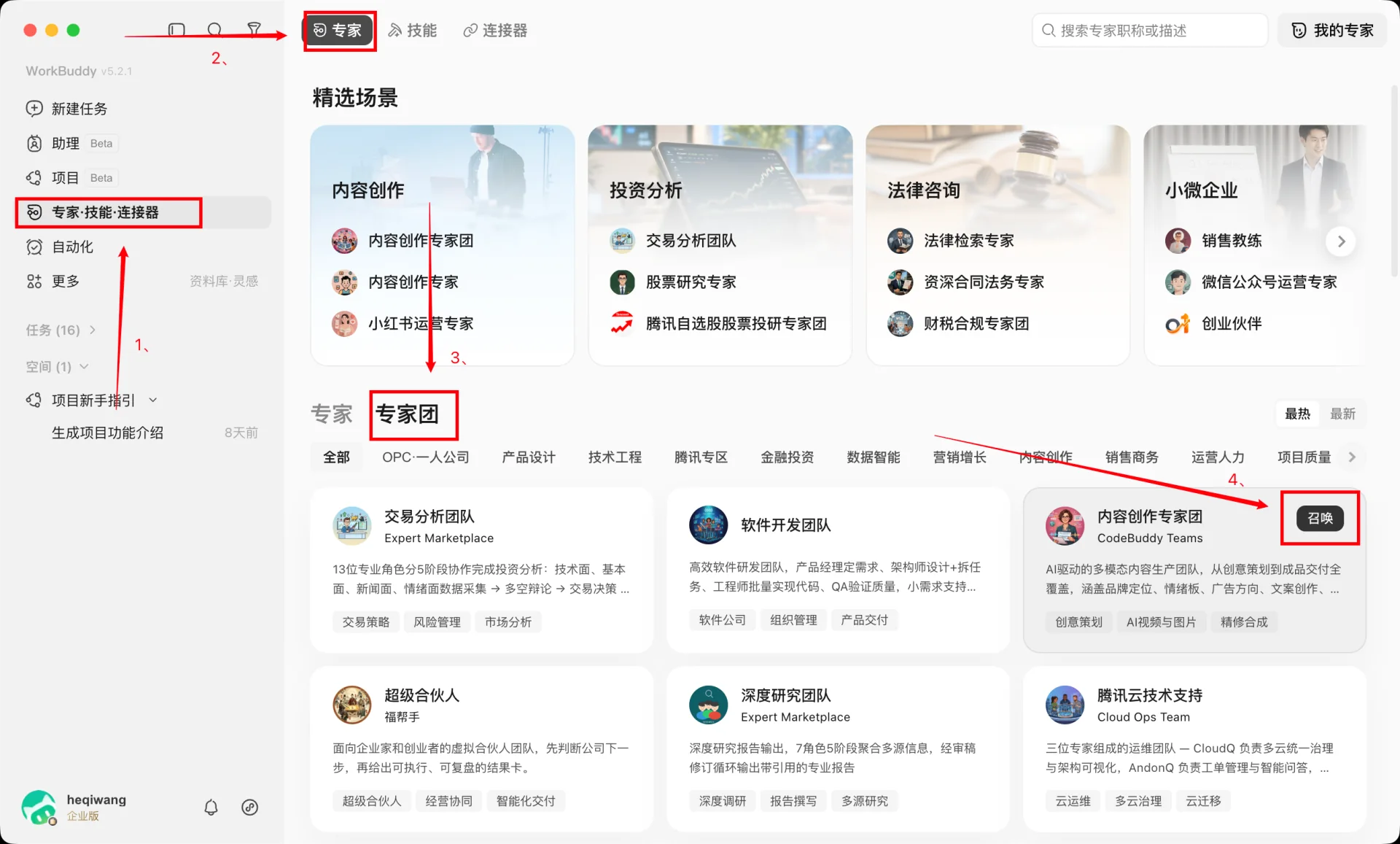Viewport: 1400px width, 844px height.
Task: Filter by 数据智能 category
Action: (x=873, y=457)
